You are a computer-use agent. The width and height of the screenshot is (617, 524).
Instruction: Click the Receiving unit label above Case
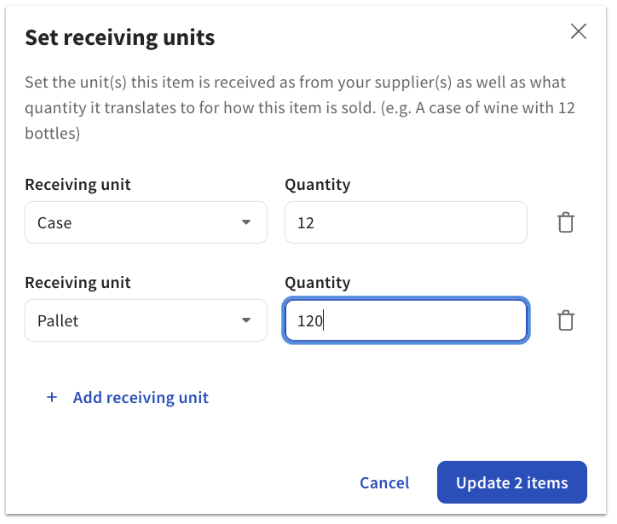(78, 185)
